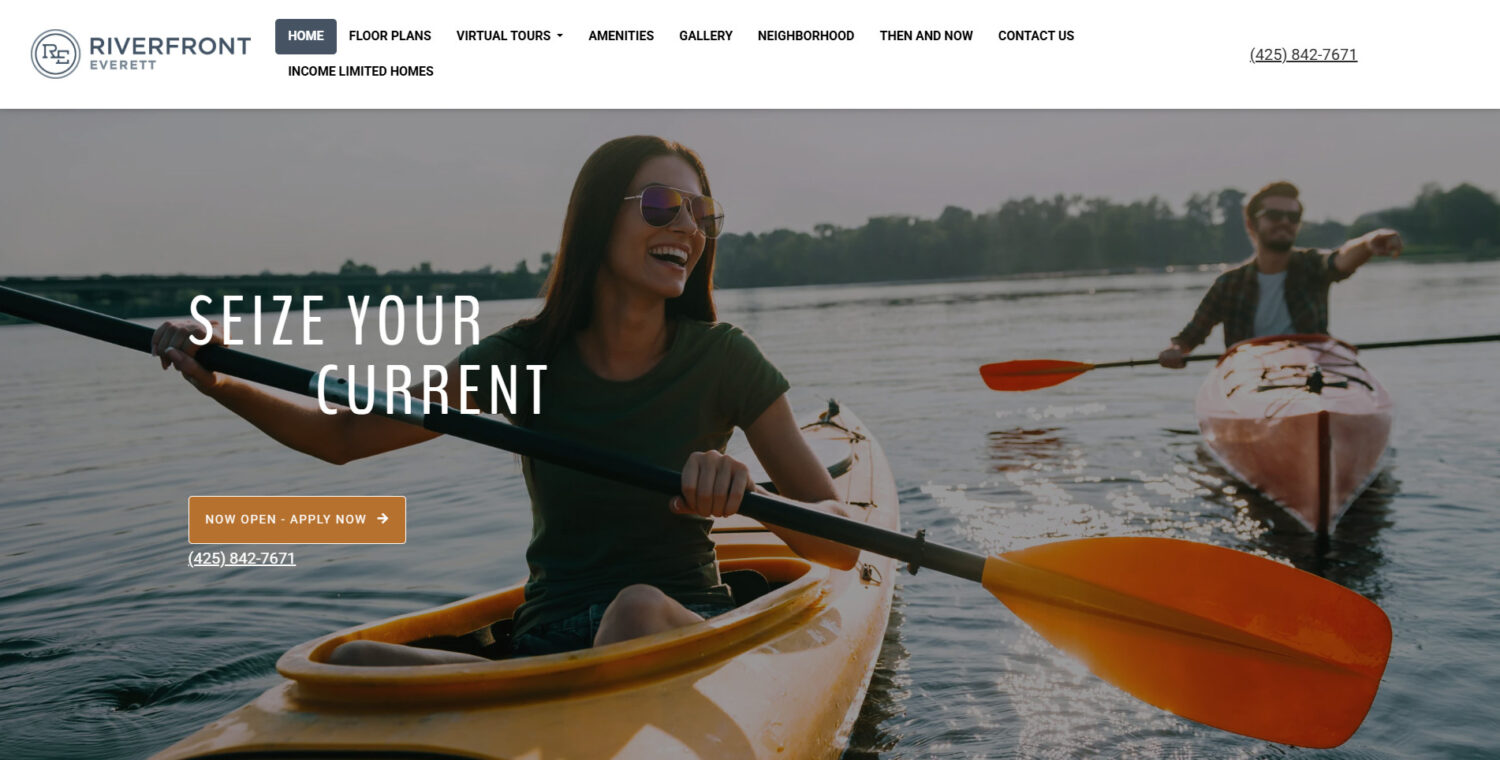
Task: Click the circular RE logo emblem
Action: (55, 54)
